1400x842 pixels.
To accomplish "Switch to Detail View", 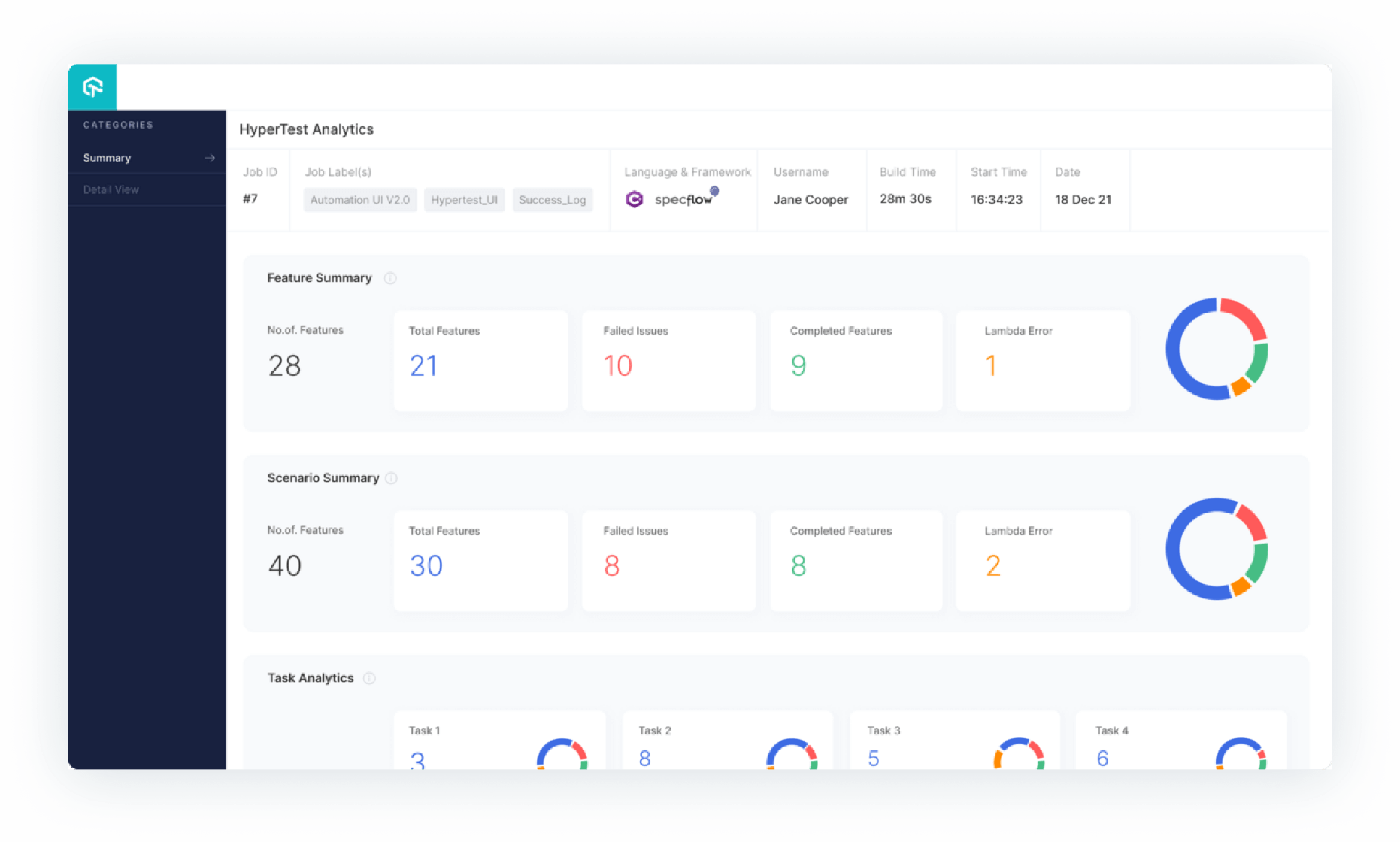I will click(111, 189).
